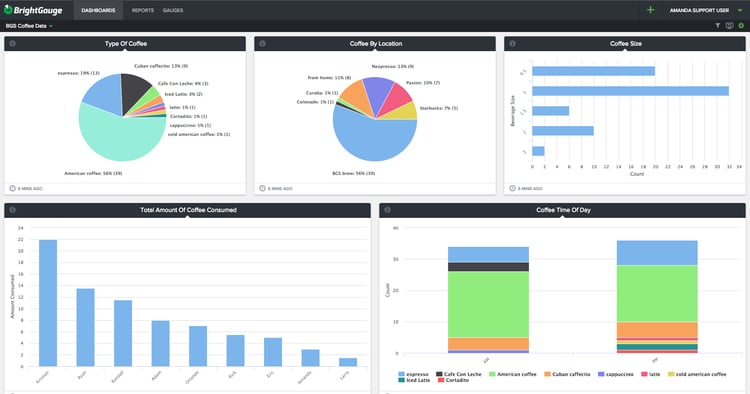Click the Coffee Size gauge title
The height and width of the screenshot is (394, 750).
click(626, 44)
